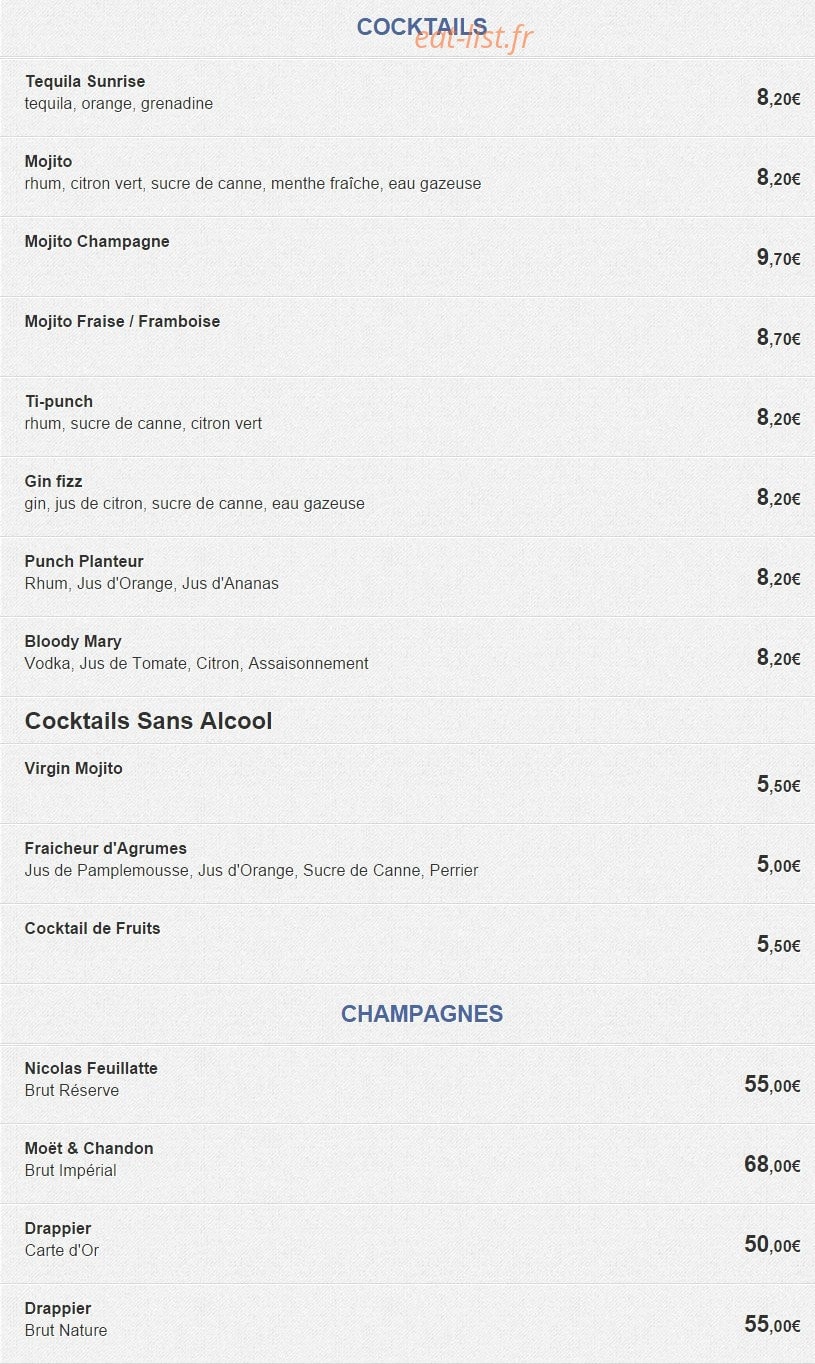This screenshot has width=815, height=1364.
Task: Select Fraicheur d'Agrumes drink
Action: tap(407, 864)
